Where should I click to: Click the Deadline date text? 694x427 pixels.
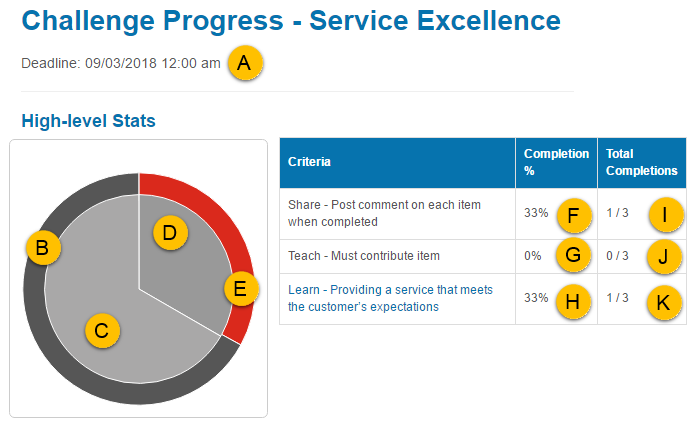[x=121, y=64]
